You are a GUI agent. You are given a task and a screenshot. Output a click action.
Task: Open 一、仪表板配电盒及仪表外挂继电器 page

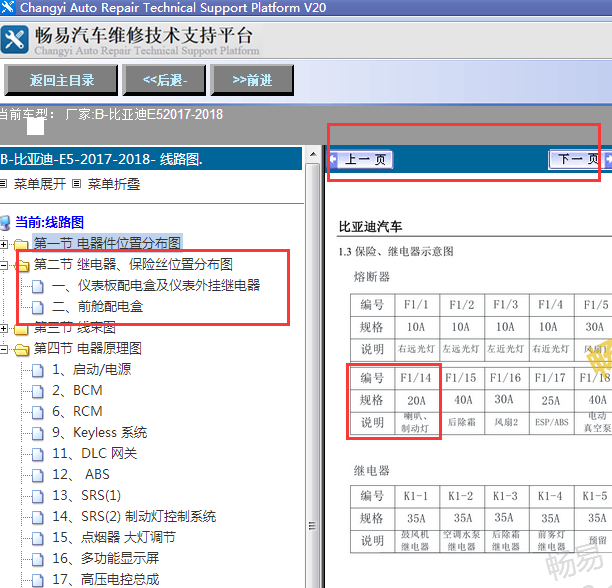(156, 285)
